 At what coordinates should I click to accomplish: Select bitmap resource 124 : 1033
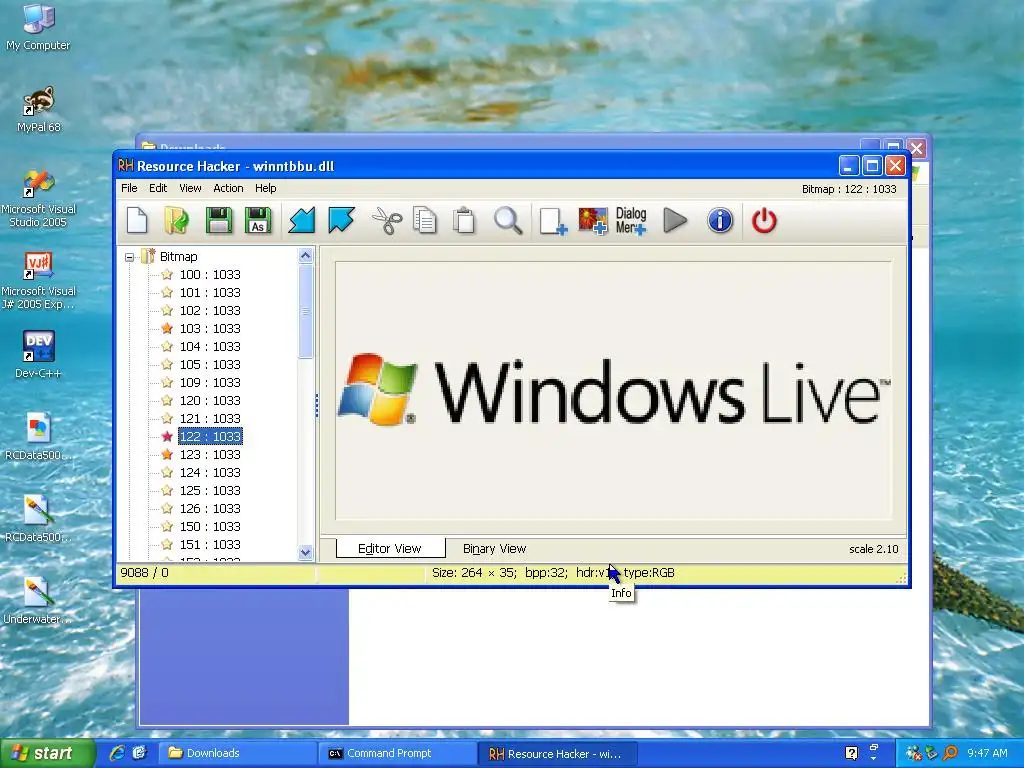point(210,472)
